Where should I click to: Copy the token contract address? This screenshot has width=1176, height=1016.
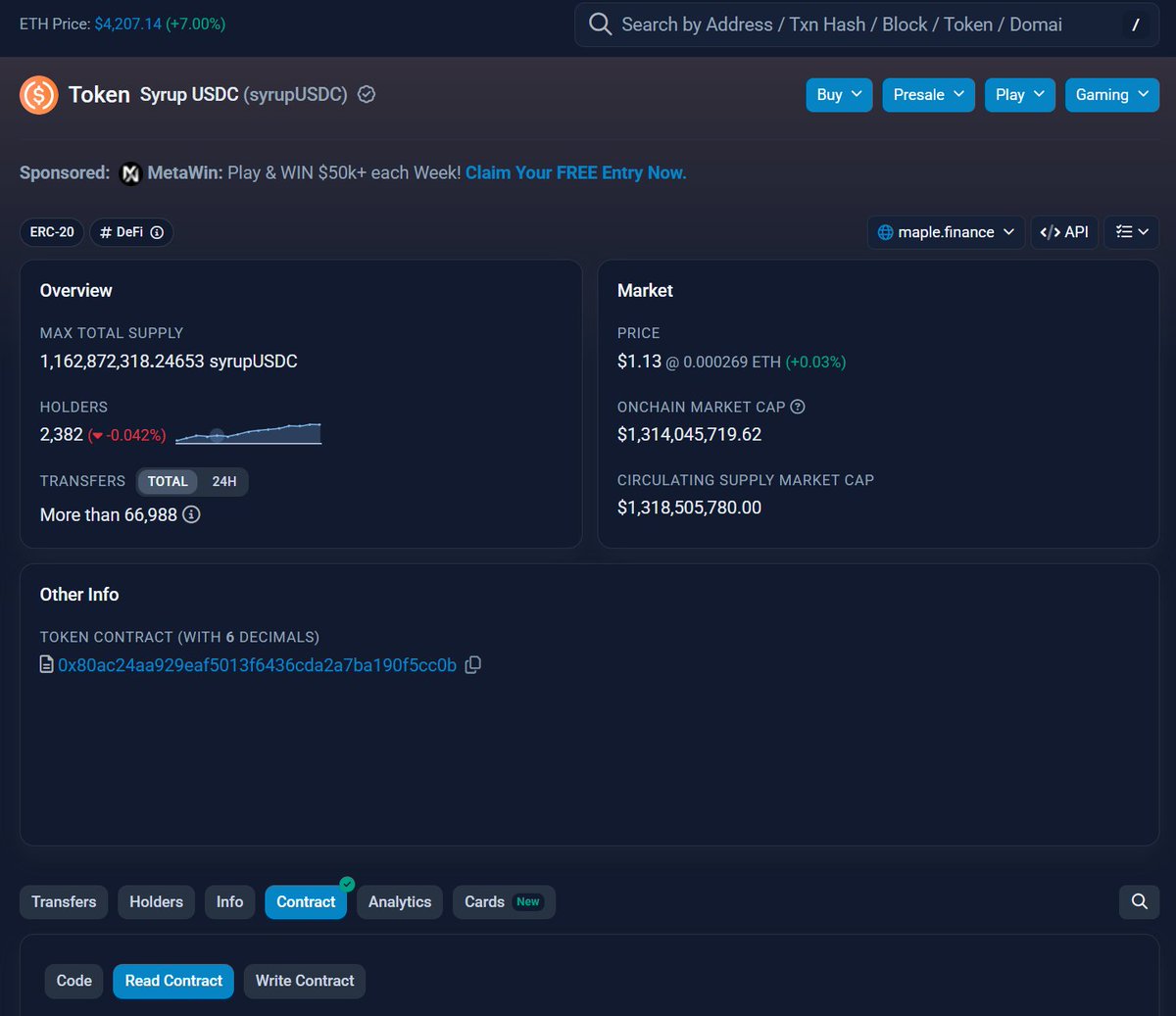472,665
